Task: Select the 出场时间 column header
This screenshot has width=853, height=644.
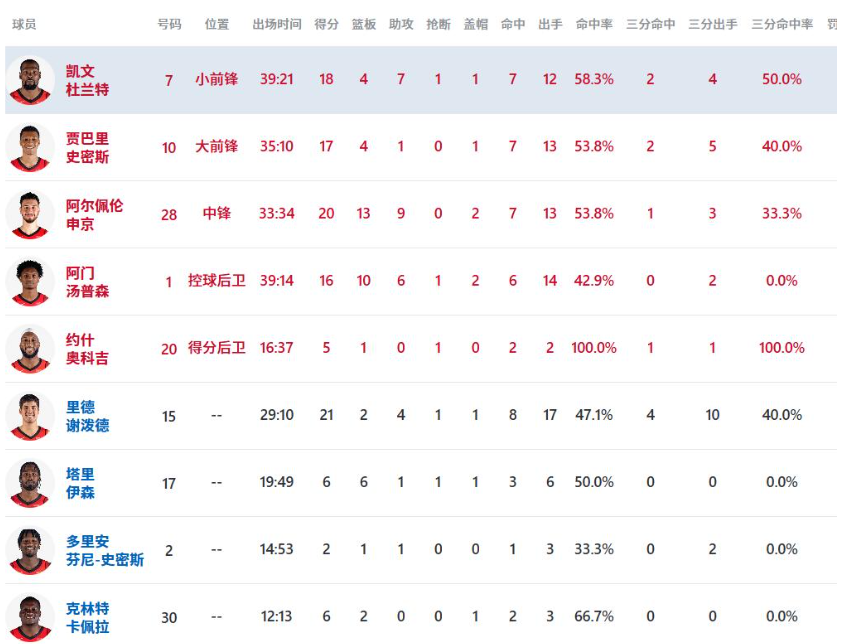Action: point(277,24)
